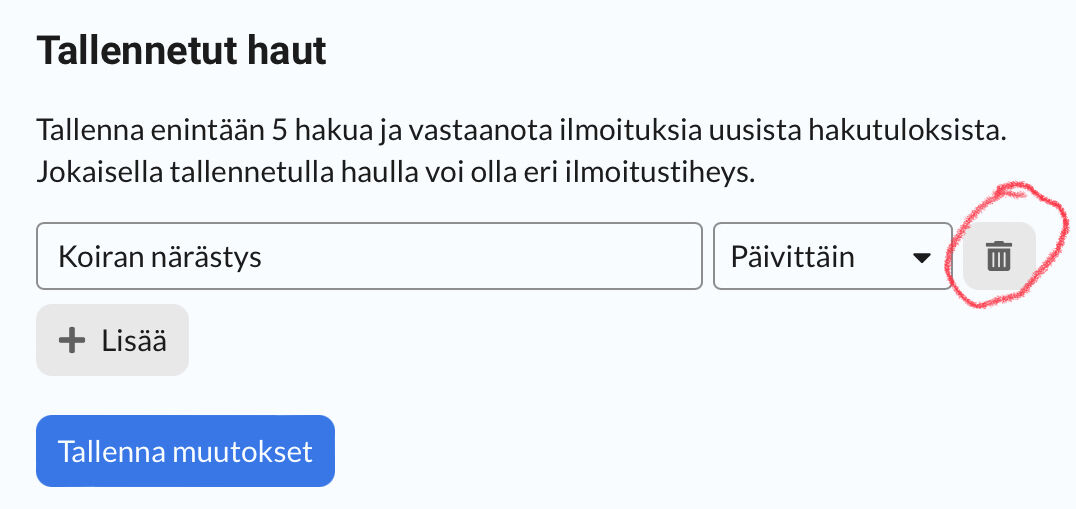Click the dropdown caret arrow icon
Image resolution: width=1076 pixels, height=509 pixels.
pyautogui.click(x=922, y=258)
